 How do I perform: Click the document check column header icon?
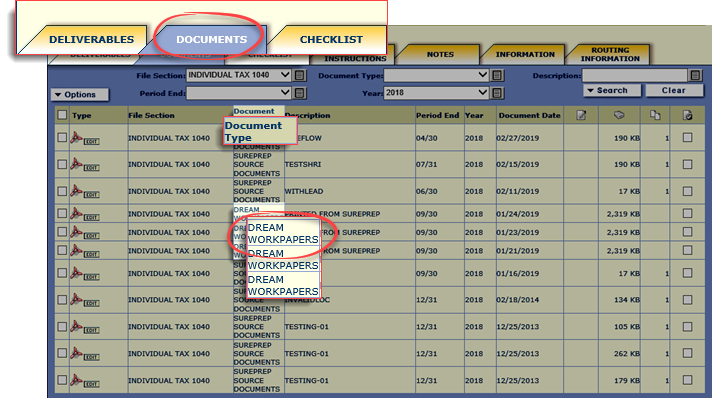(x=687, y=115)
